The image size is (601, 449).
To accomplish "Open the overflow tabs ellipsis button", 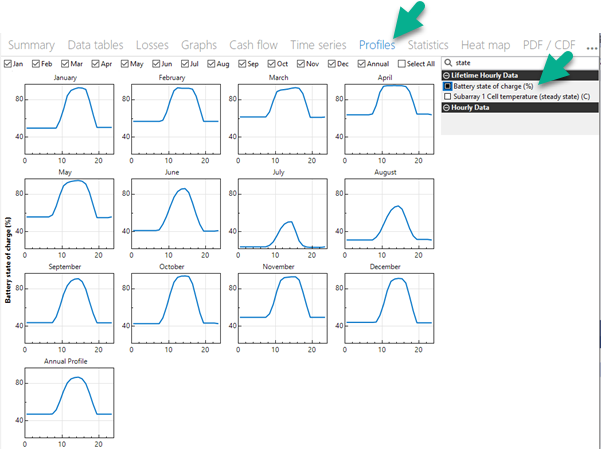I will click(x=592, y=46).
